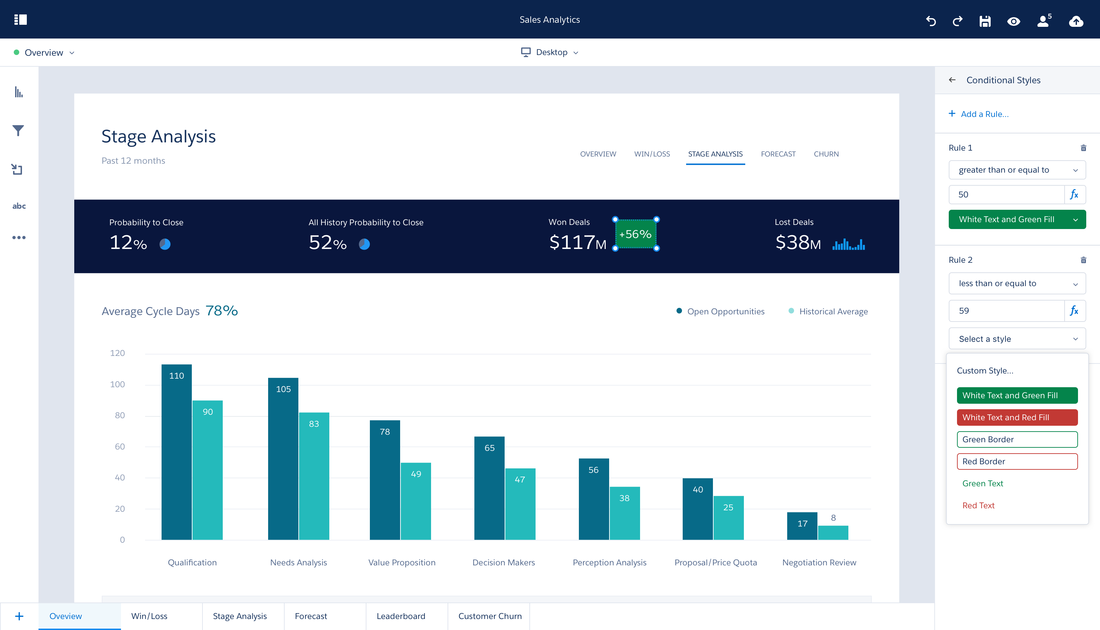Pick Green Border style option
Screen dimensions: 1100x630
1017,439
